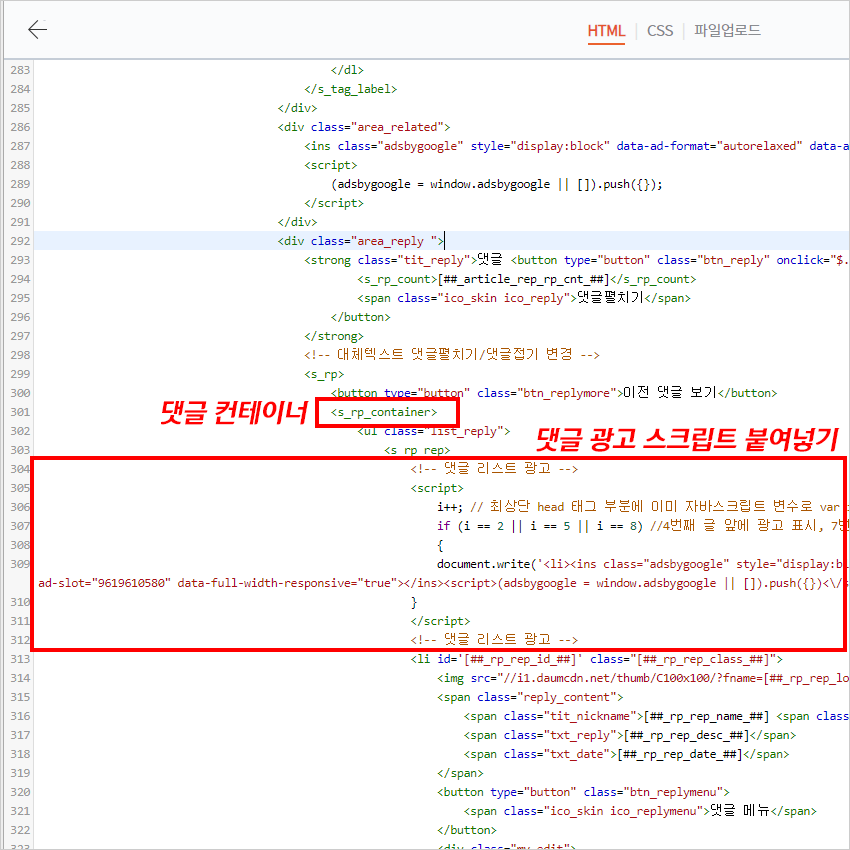Image resolution: width=850 pixels, height=850 pixels.
Task: Click the strong class="tit_reply" line
Action: (x=576, y=260)
